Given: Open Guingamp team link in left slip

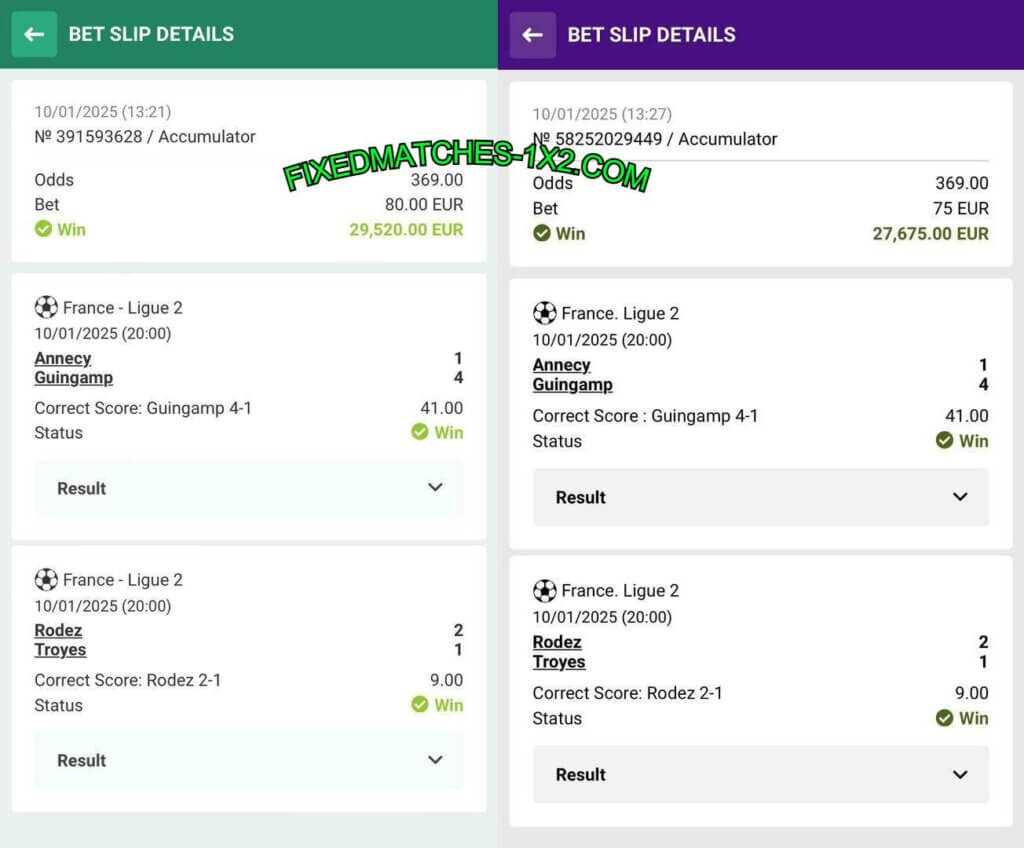Looking at the screenshot, I should click(x=73, y=378).
